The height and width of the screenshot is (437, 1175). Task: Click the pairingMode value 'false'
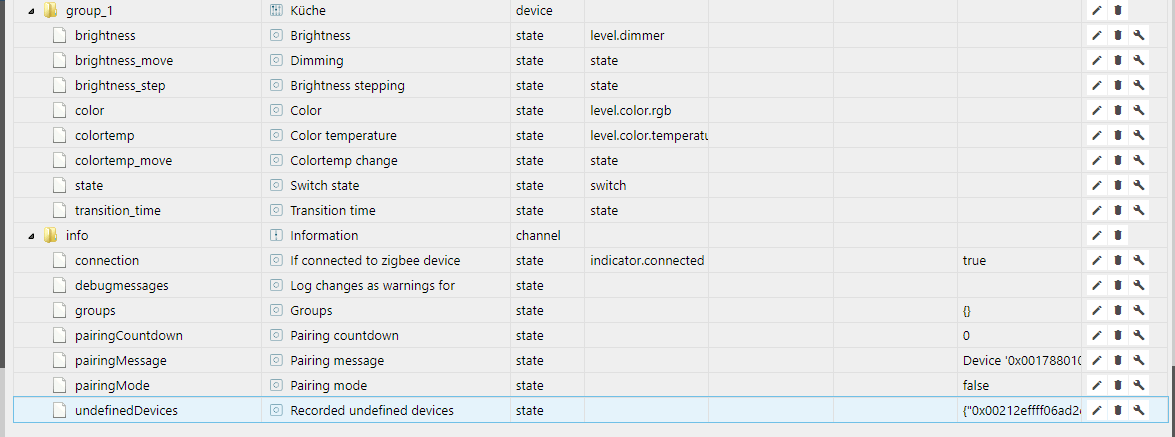[976, 385]
